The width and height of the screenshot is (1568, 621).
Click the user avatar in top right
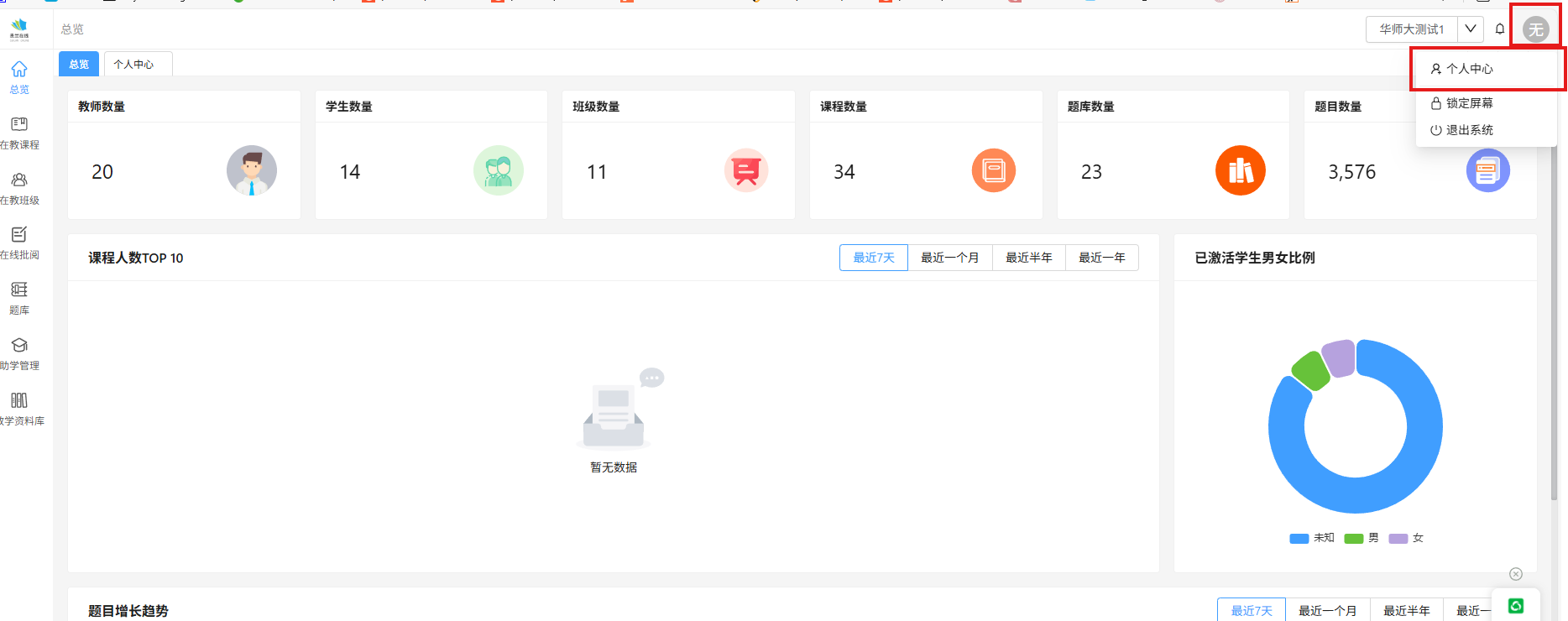tap(1535, 29)
